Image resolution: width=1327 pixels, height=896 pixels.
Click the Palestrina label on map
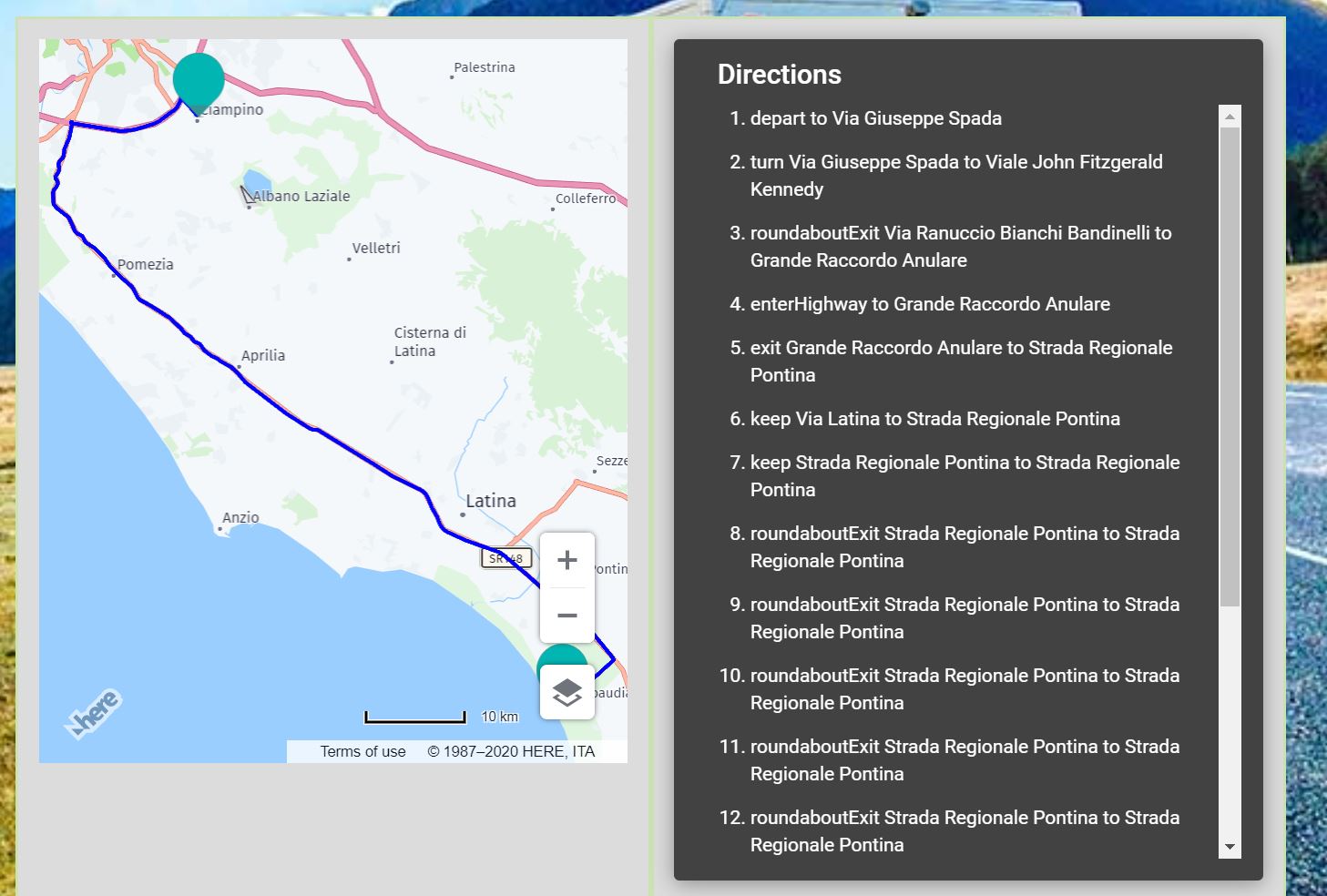click(485, 67)
